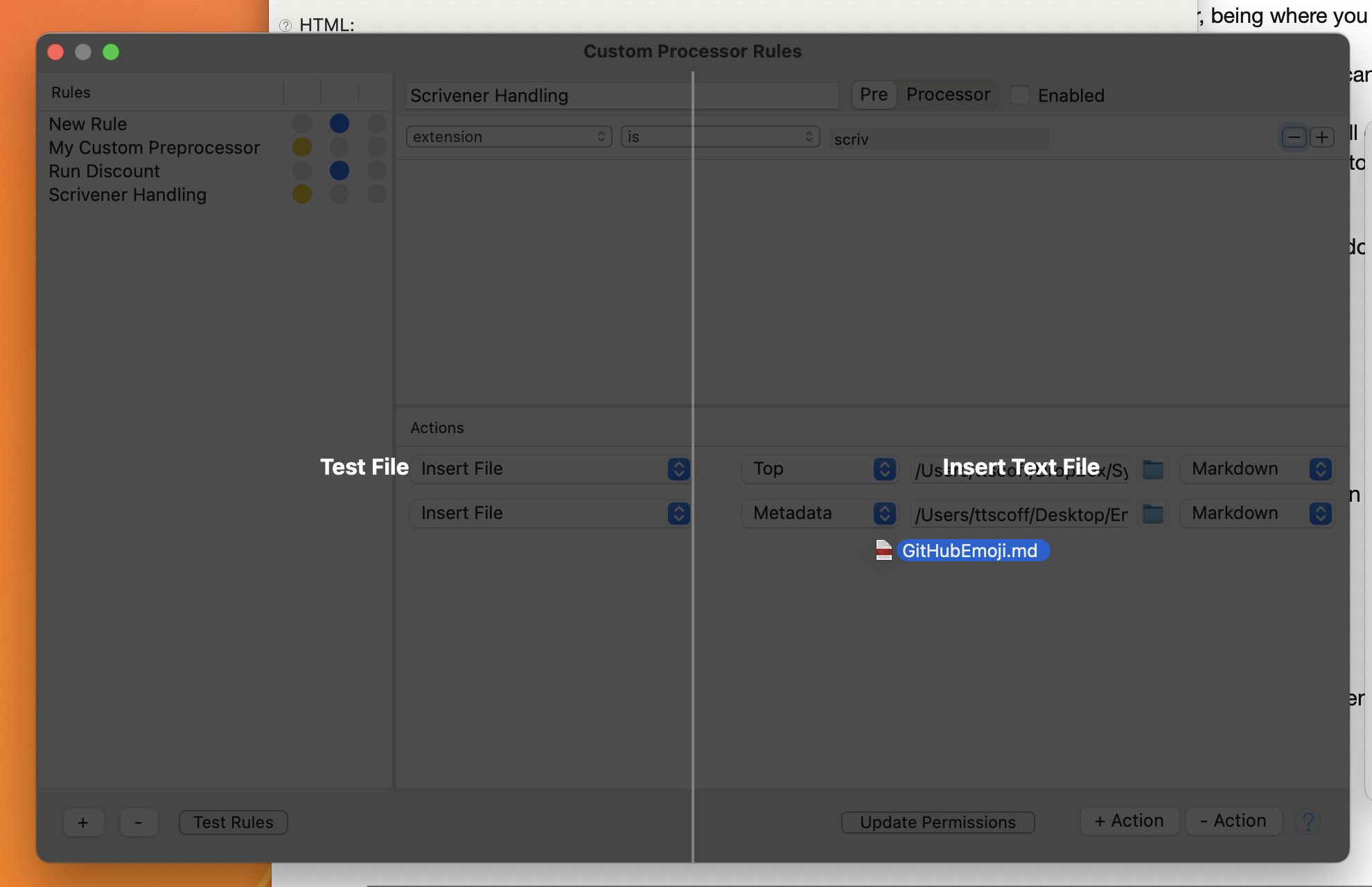The width and height of the screenshot is (1372, 887).
Task: Click the help question mark icon
Action: point(1308,823)
